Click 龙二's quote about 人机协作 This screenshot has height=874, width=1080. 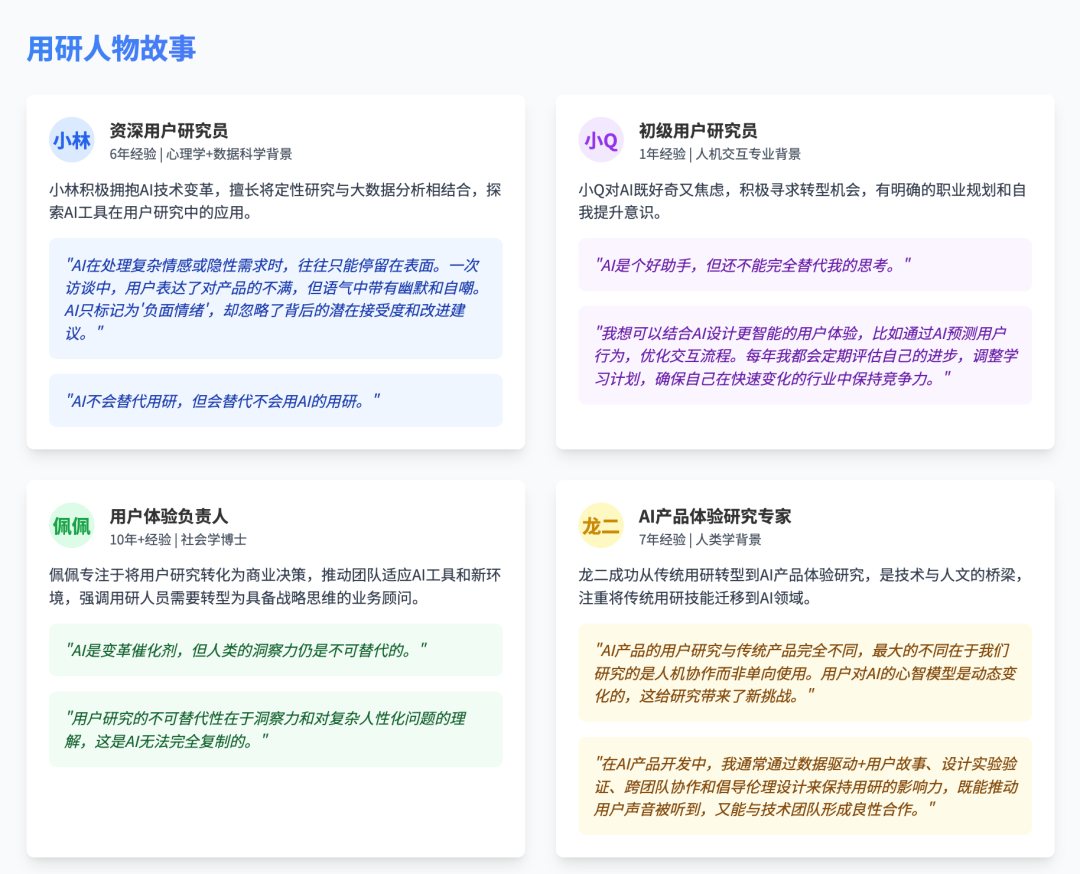(x=805, y=672)
